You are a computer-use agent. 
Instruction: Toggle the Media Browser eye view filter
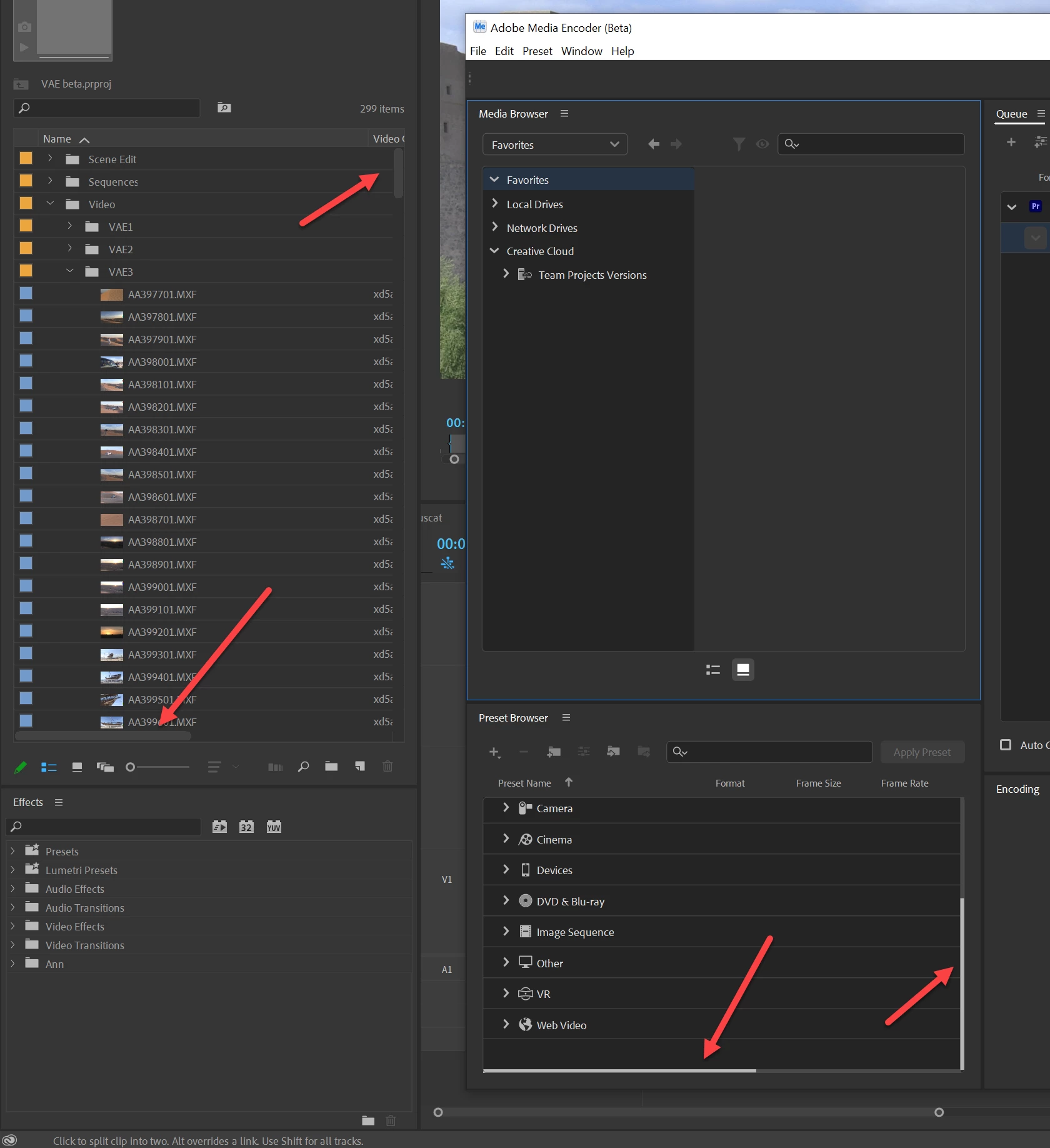pos(762,144)
